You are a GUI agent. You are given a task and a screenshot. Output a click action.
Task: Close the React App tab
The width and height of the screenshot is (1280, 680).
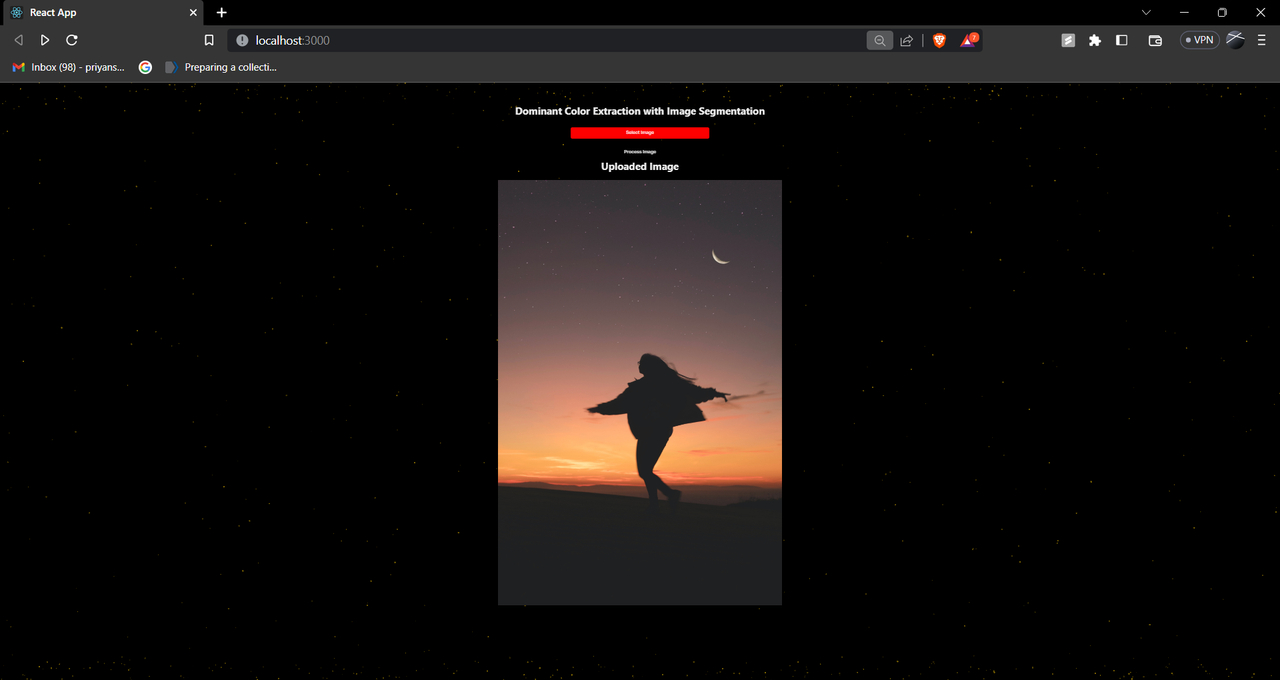[x=194, y=13]
